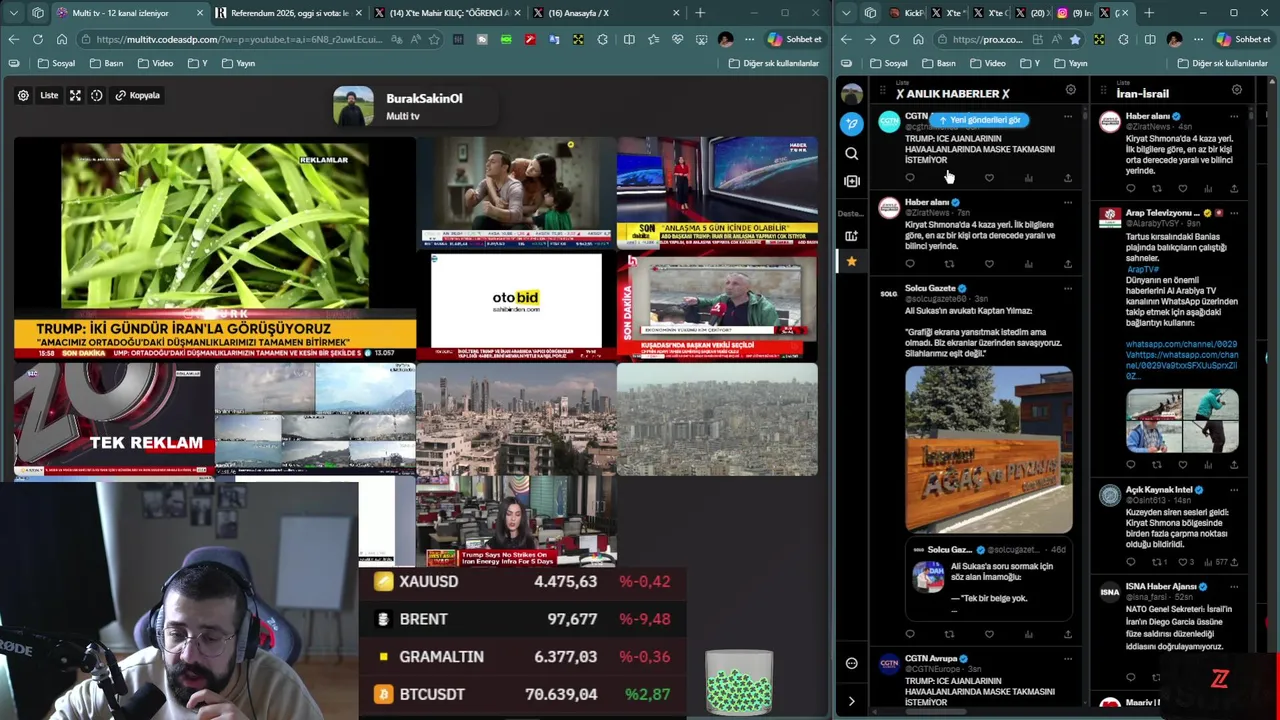Click the Kopyala link button
This screenshot has height=720, width=1280.
[138, 95]
